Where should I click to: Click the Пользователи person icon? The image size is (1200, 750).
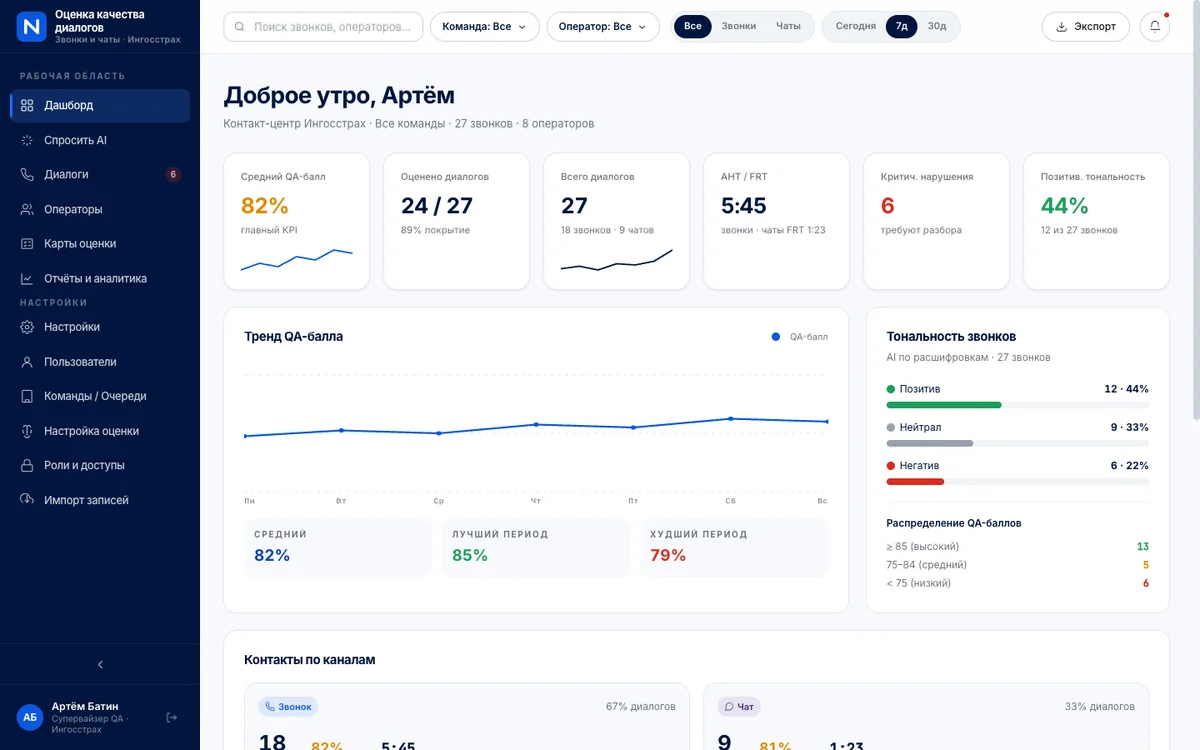click(27, 362)
